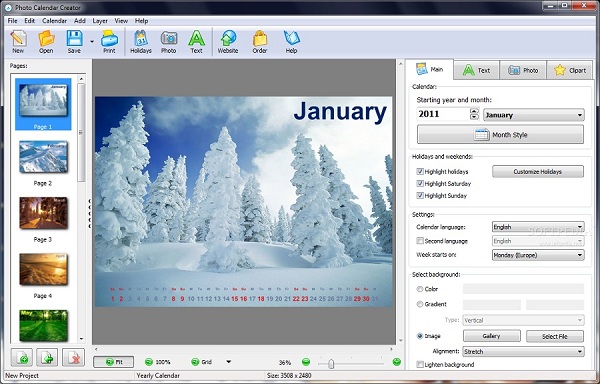Image resolution: width=600 pixels, height=384 pixels.
Task: Click the Fit view button
Action: coord(114,362)
